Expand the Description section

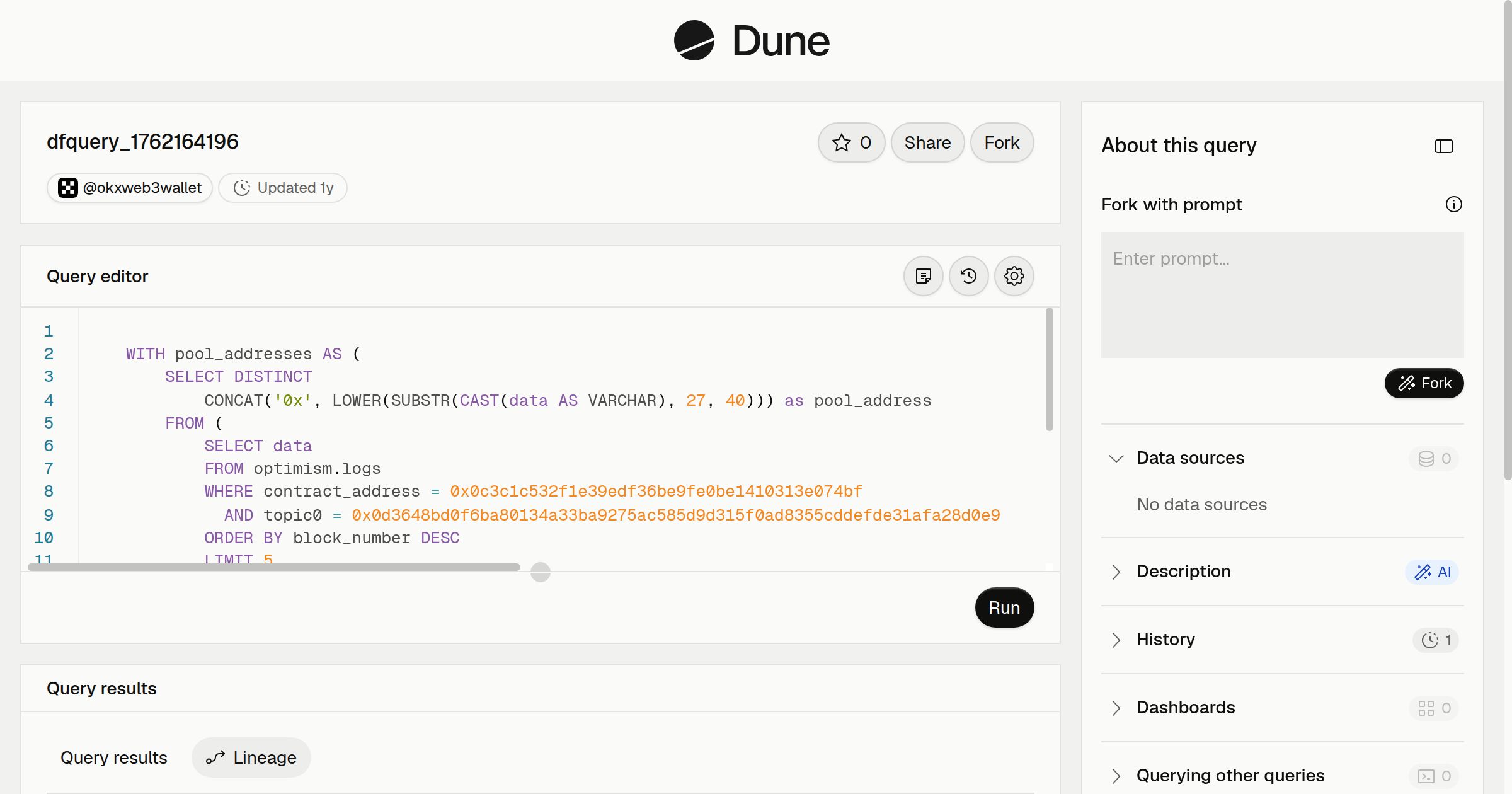1116,572
